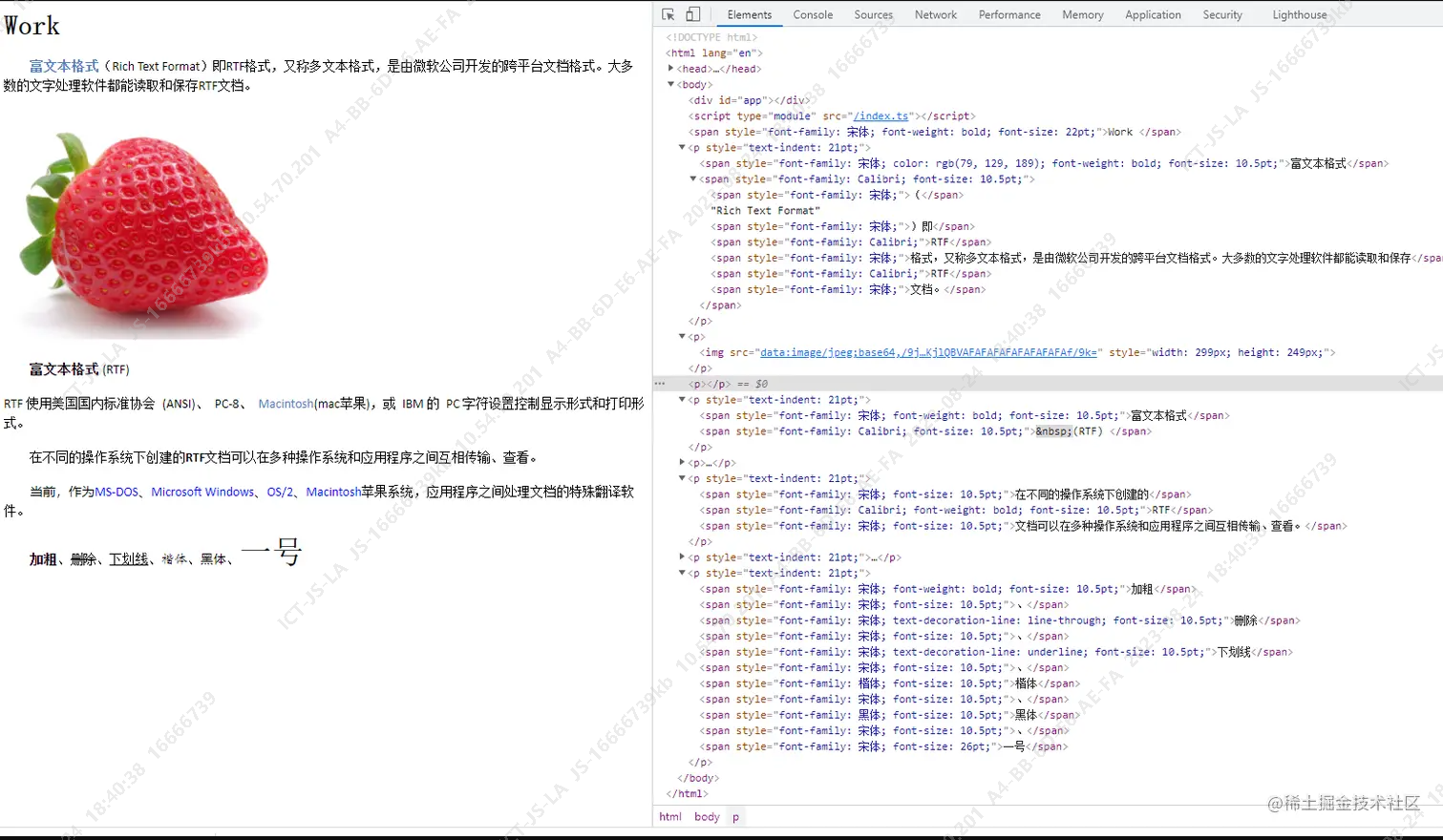The height and width of the screenshot is (840, 1443).
Task: Go to the Memory tab
Action: pyautogui.click(x=1083, y=14)
